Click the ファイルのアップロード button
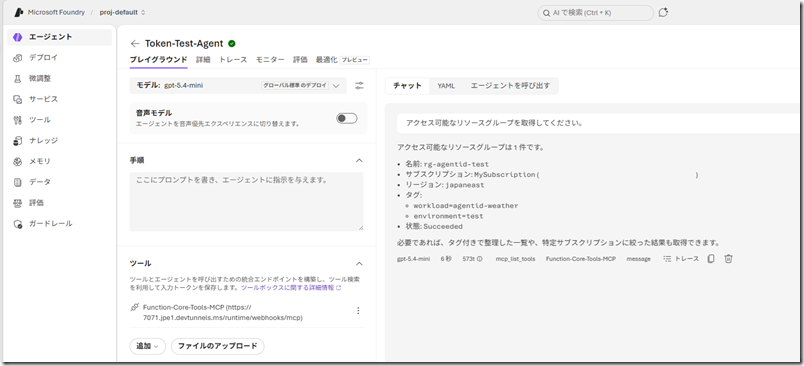 (217, 346)
